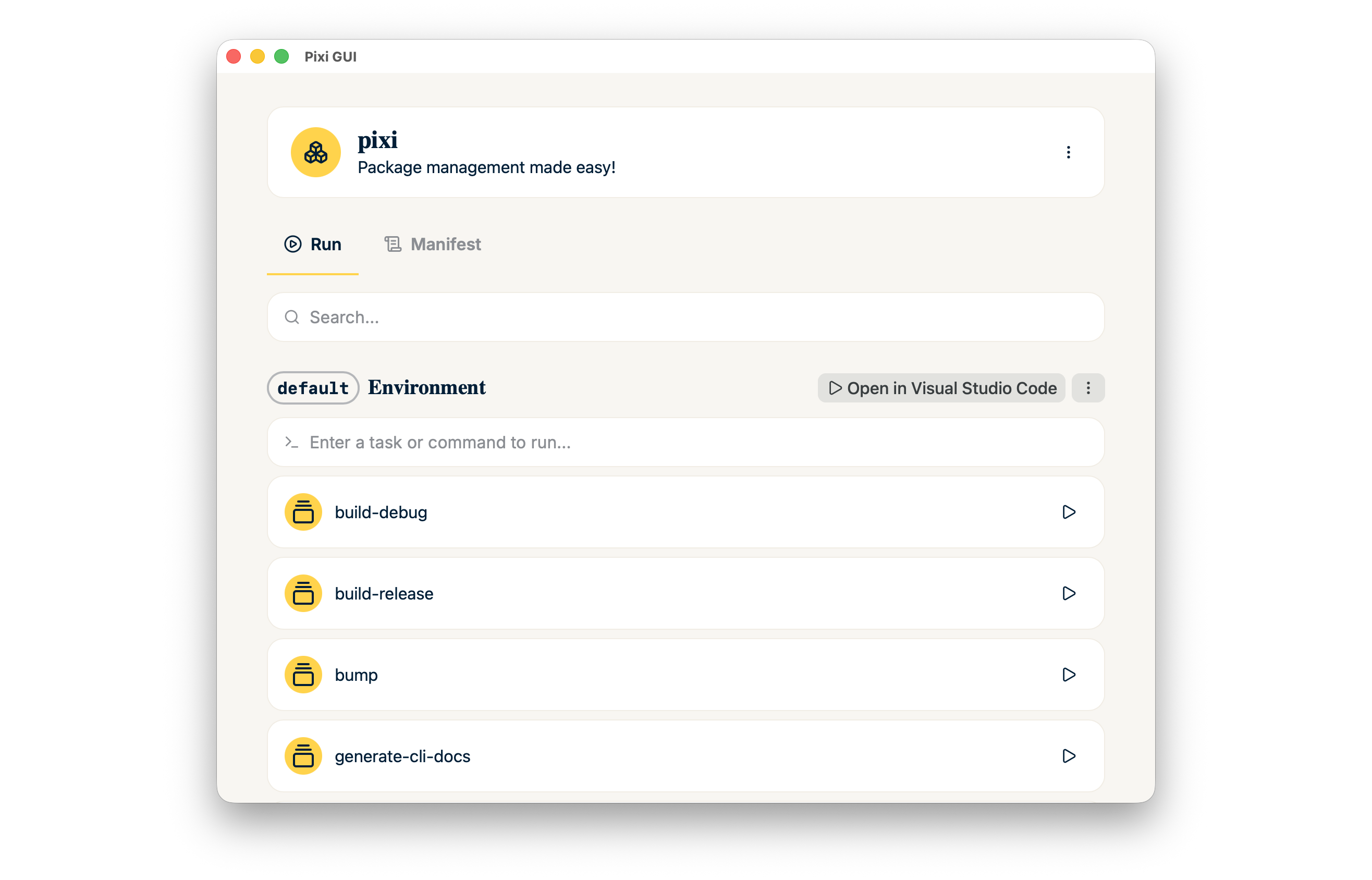Open the pixi project three-dot menu

[1068, 152]
